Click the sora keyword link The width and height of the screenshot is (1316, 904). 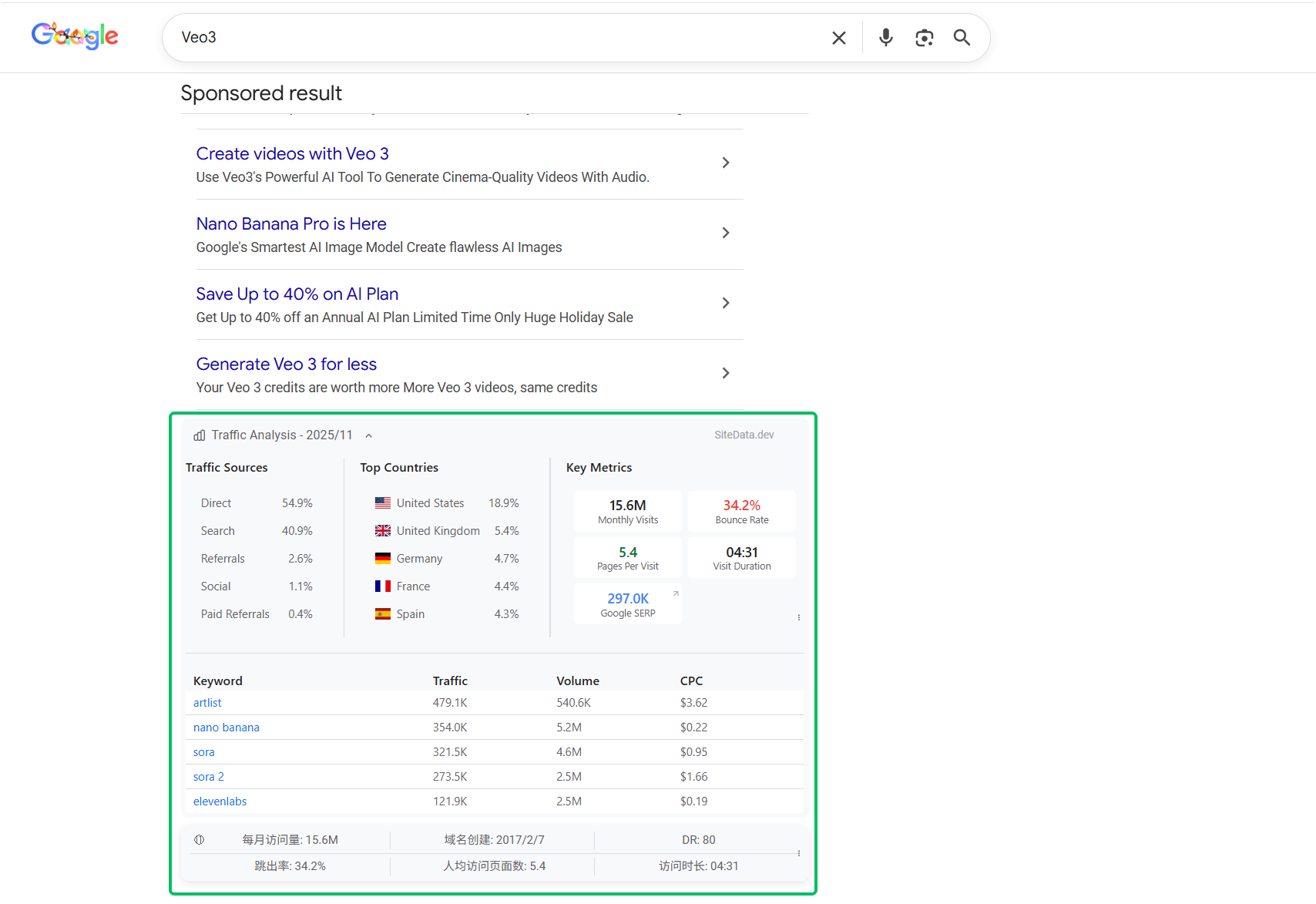point(204,752)
